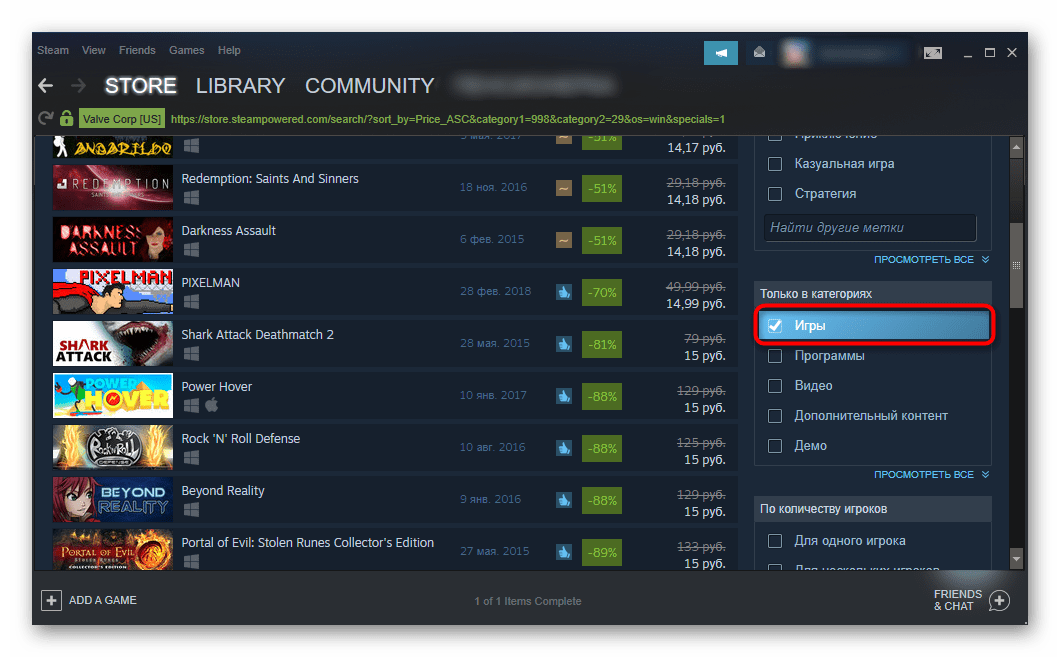Go forward with the right arrow
This screenshot has width=1060, height=657.
tap(78, 86)
